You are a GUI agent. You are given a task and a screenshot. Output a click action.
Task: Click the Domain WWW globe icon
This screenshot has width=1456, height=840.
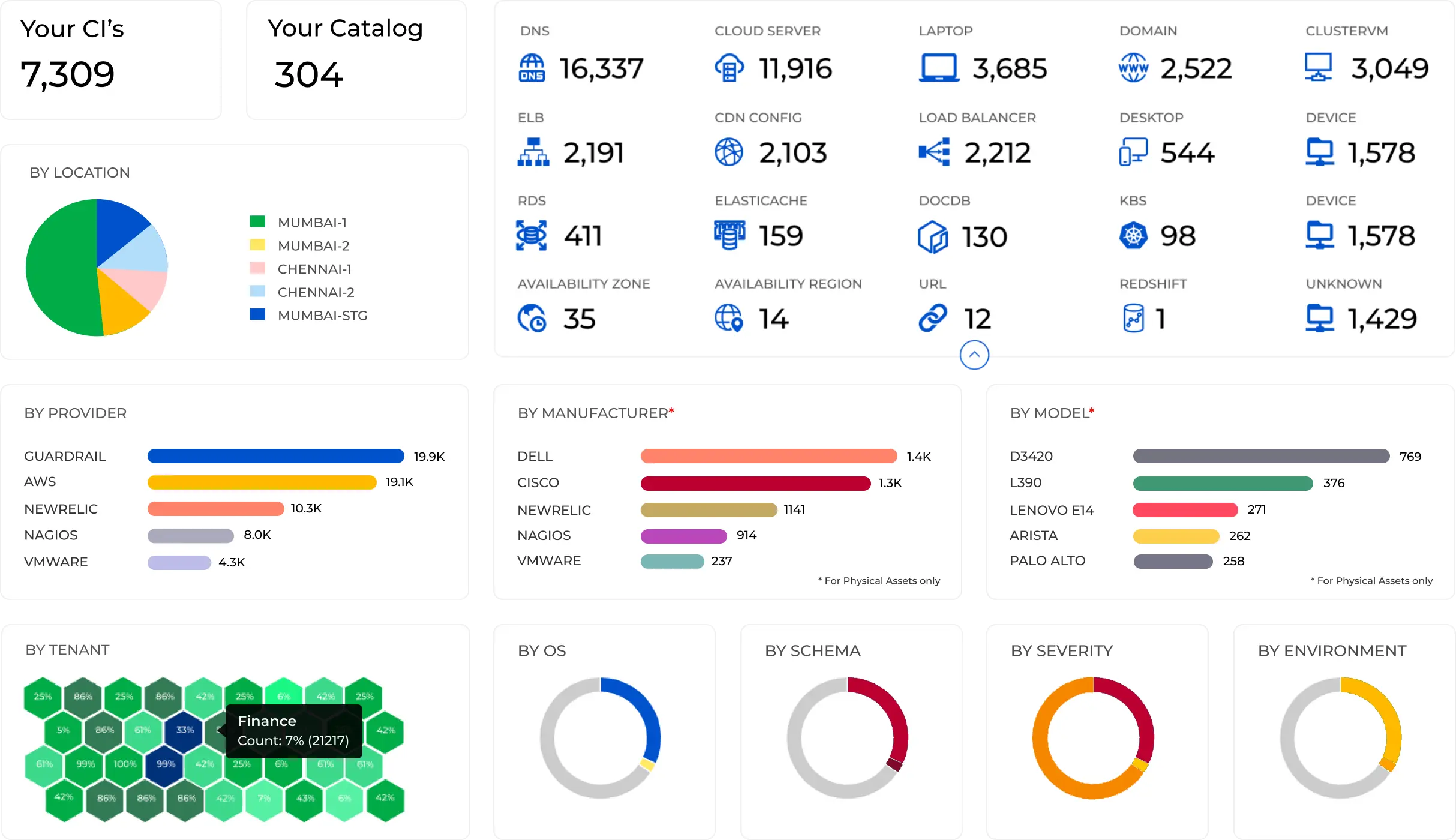coord(1133,68)
